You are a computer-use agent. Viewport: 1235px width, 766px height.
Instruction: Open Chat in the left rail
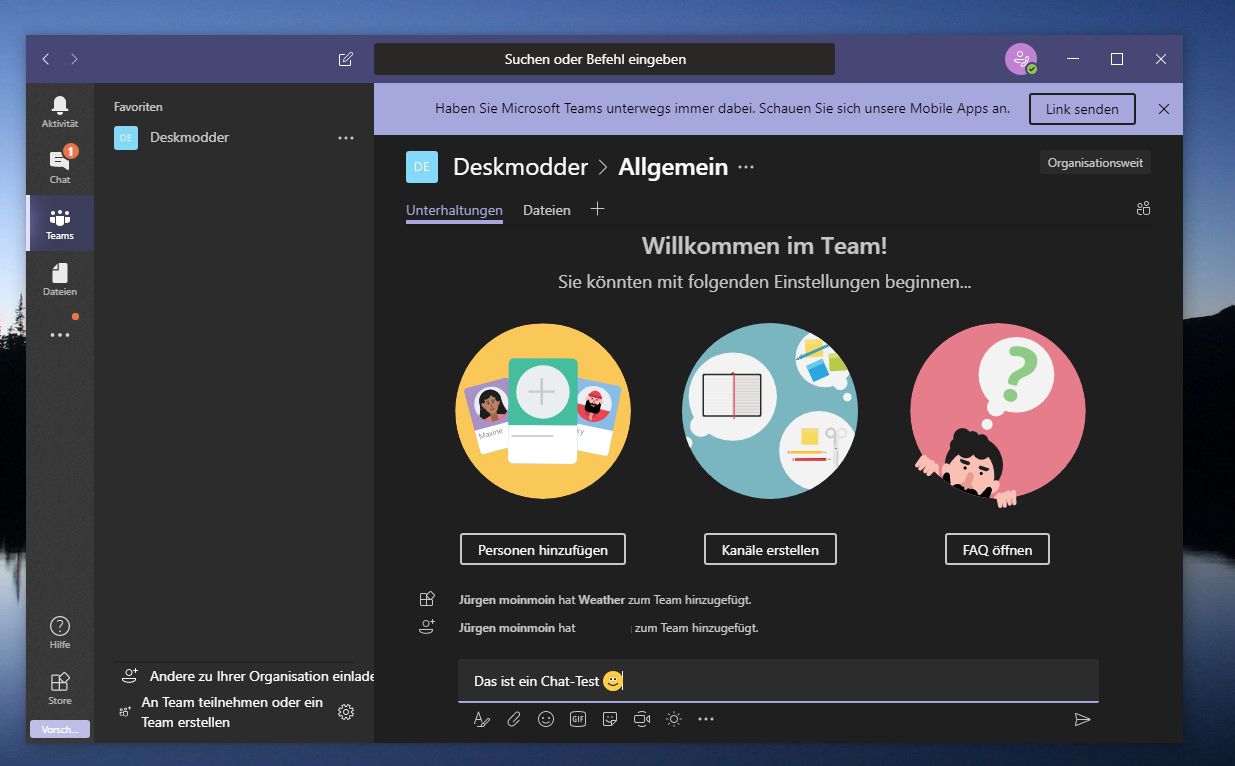60,167
